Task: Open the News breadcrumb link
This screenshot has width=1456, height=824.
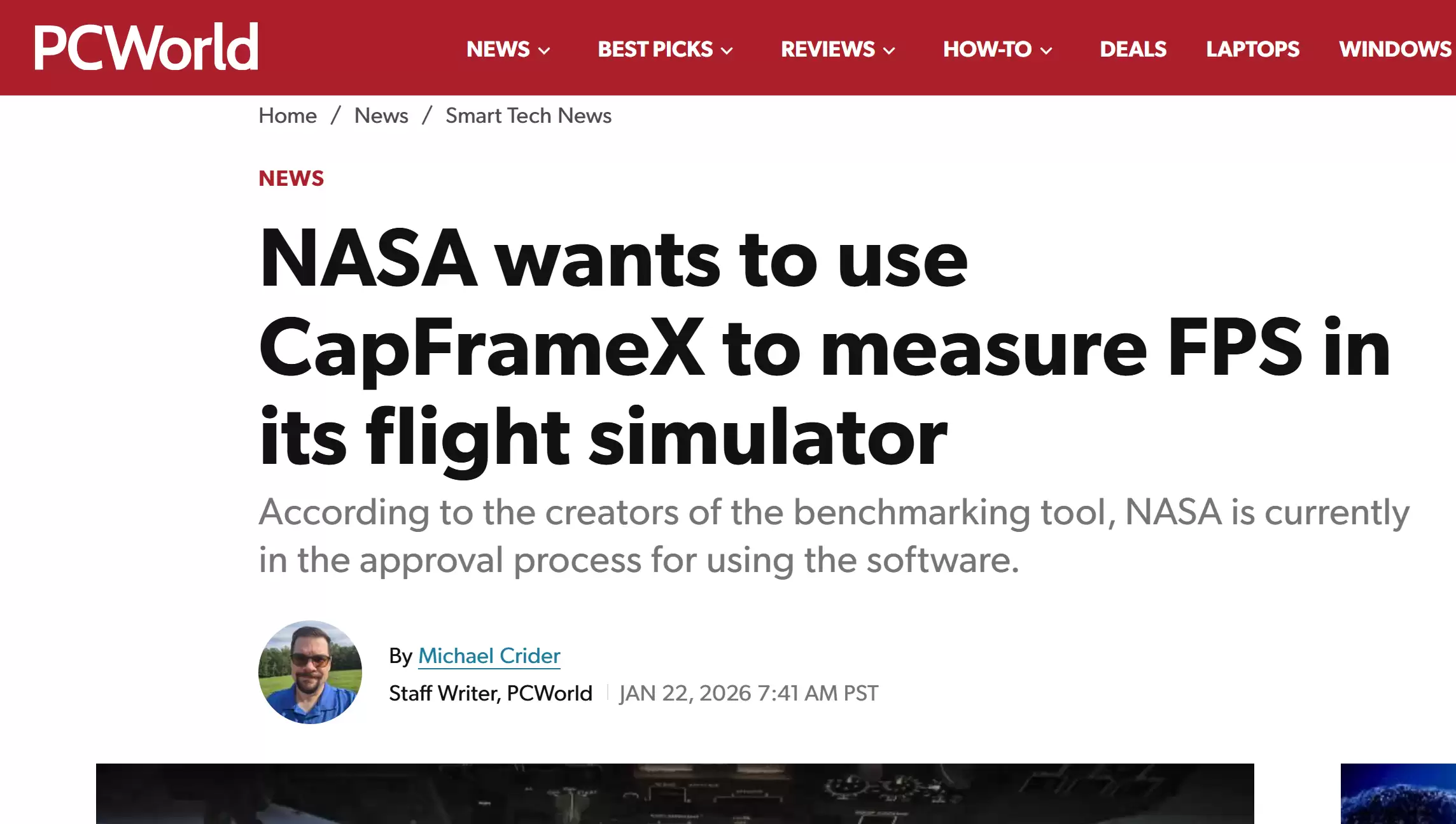Action: click(x=381, y=116)
